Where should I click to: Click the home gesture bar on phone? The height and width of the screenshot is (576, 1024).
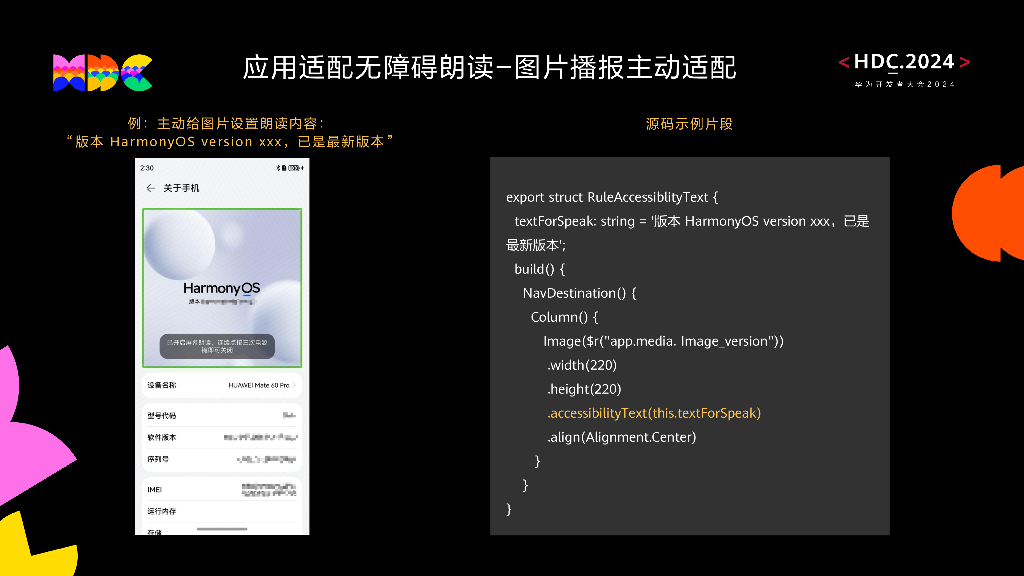[222, 529]
